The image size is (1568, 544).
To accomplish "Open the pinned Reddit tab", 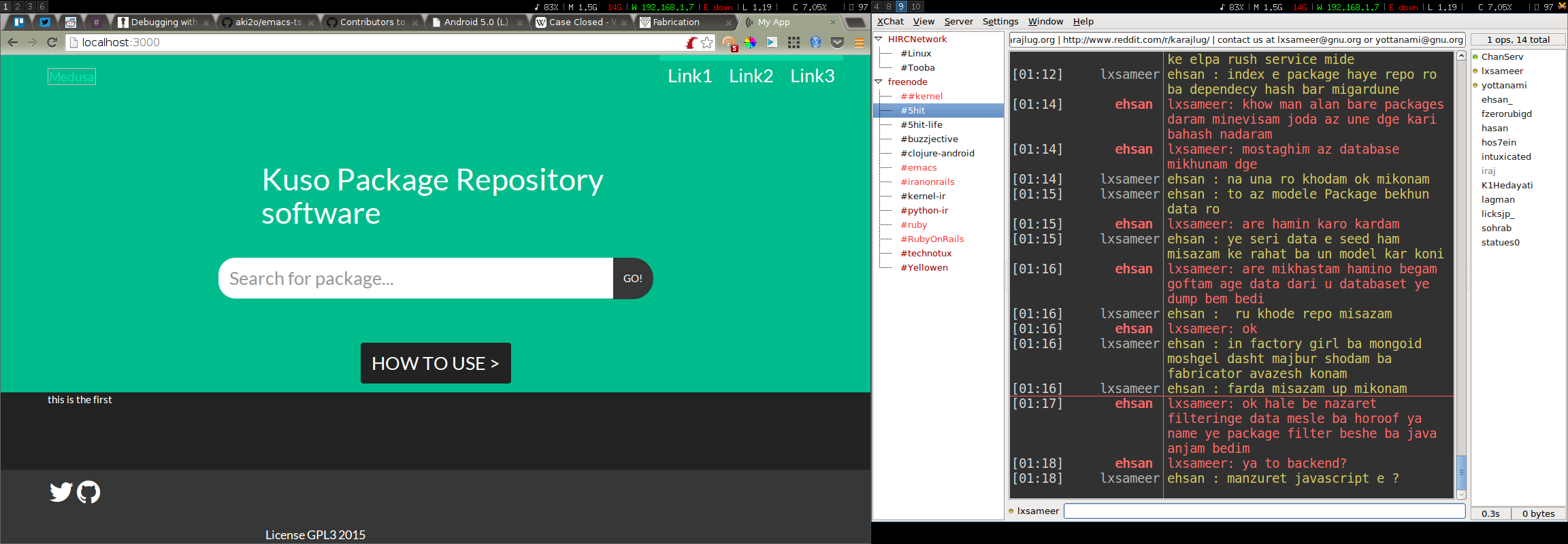I will (x=70, y=22).
